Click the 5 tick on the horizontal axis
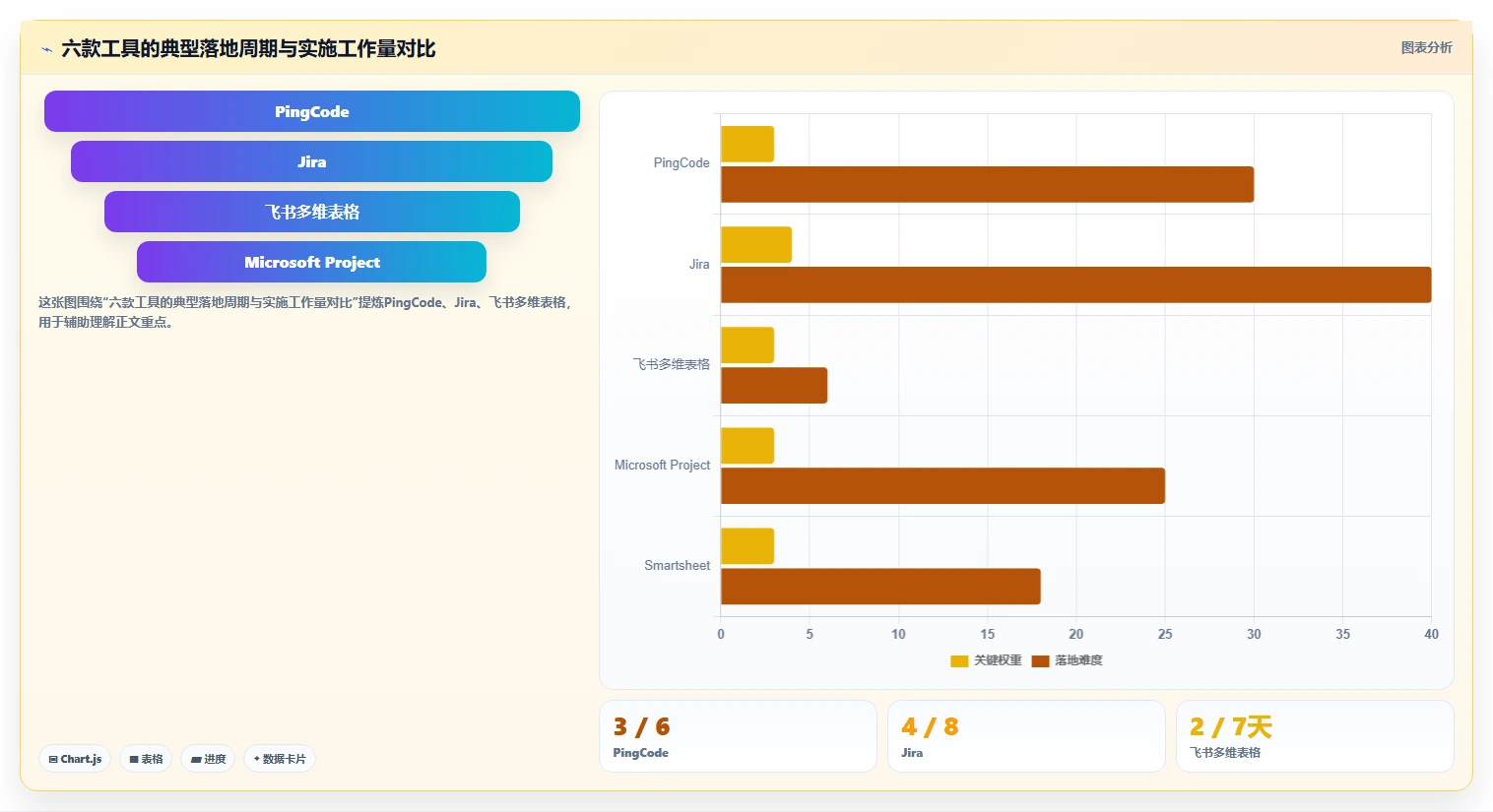1493x812 pixels. pyautogui.click(x=810, y=634)
